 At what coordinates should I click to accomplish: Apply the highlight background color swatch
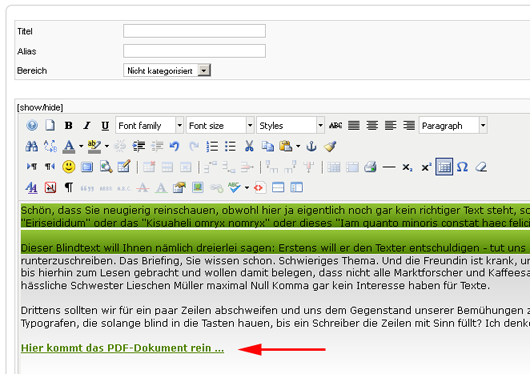94,147
